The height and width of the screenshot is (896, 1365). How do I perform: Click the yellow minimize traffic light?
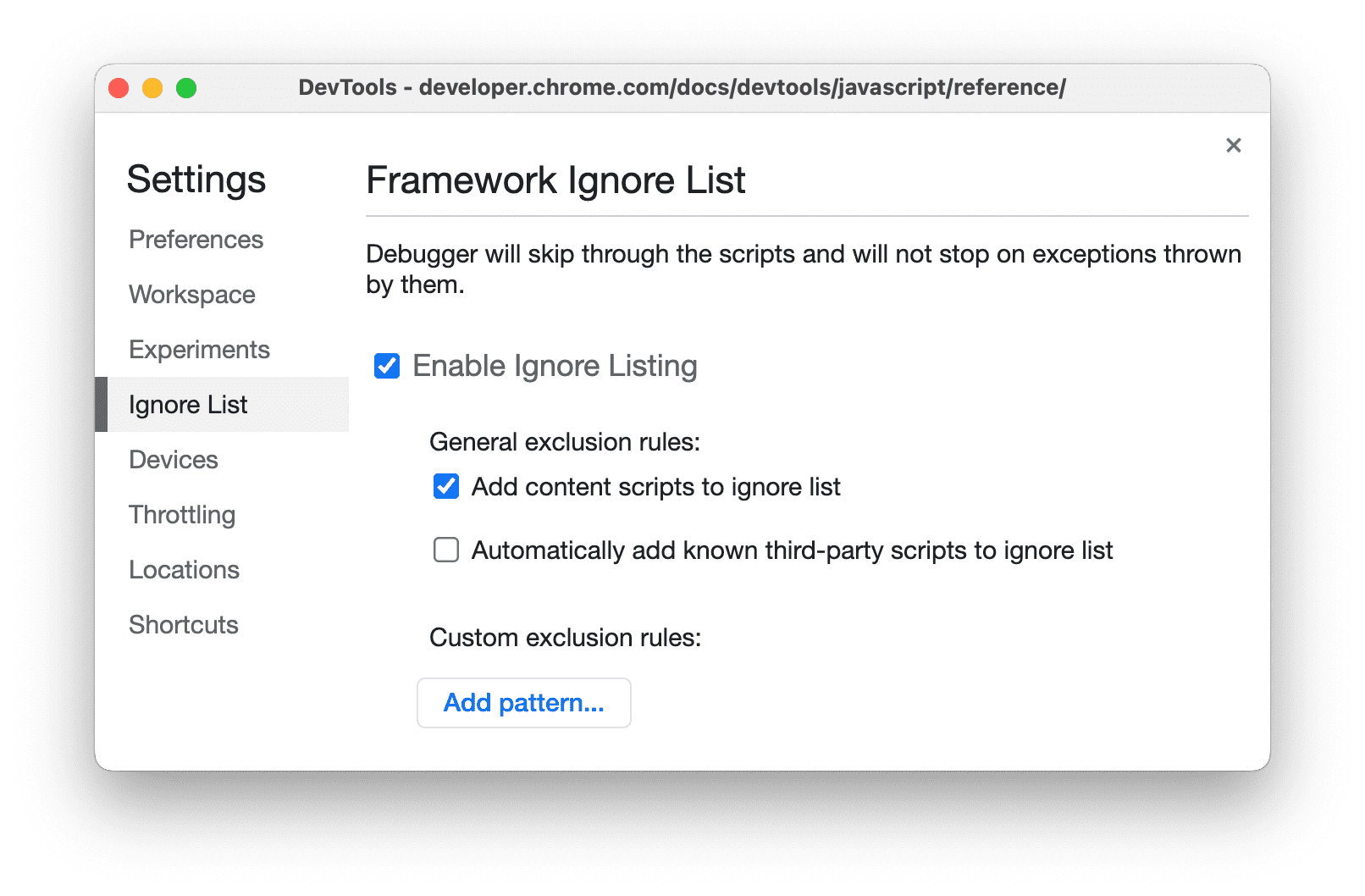(x=152, y=87)
